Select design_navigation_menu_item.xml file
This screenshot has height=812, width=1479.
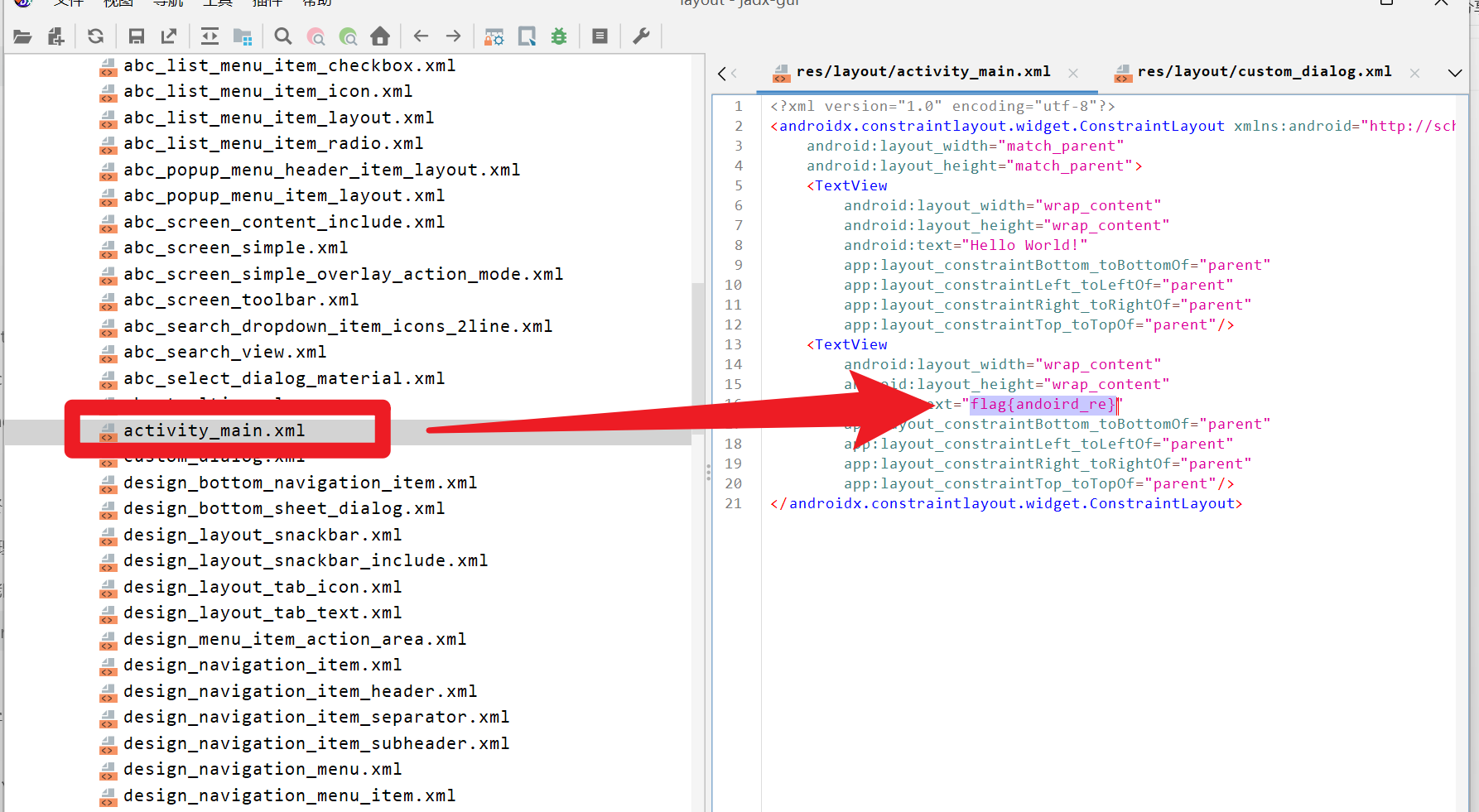289,795
